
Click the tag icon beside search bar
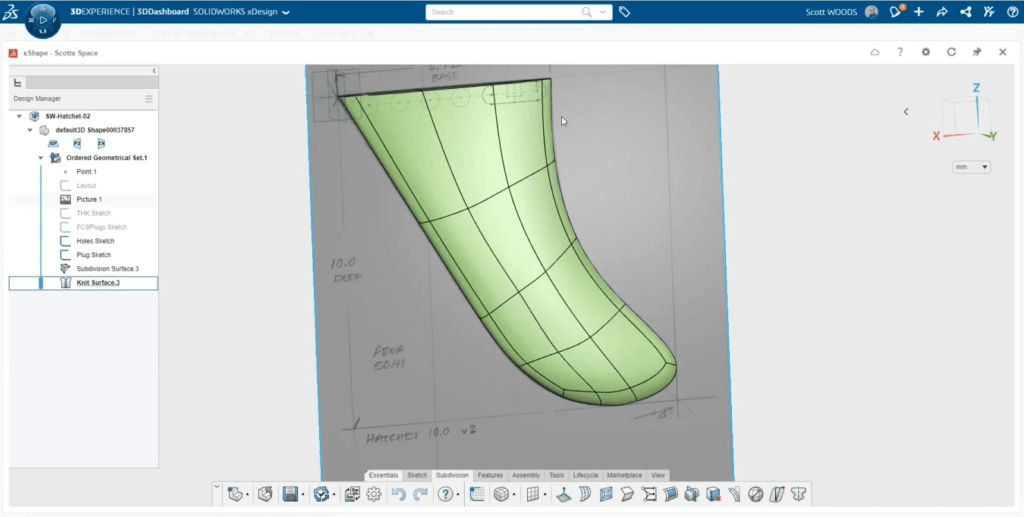624,12
